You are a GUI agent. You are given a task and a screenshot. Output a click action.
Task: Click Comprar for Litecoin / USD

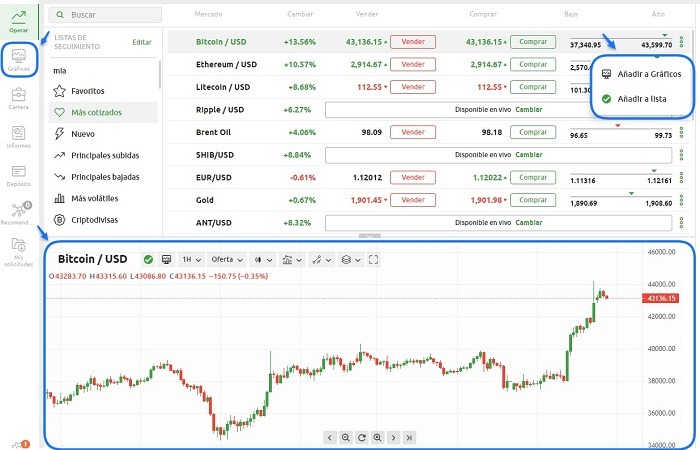533,87
